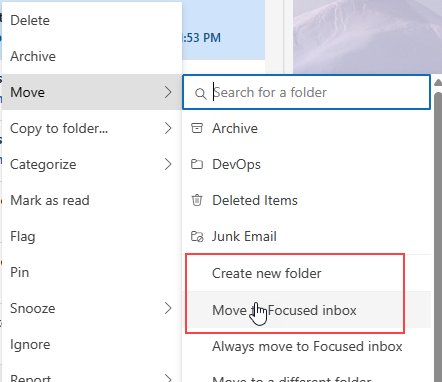Click the Deleted Items trash icon
This screenshot has height=382, width=442.
tap(197, 200)
